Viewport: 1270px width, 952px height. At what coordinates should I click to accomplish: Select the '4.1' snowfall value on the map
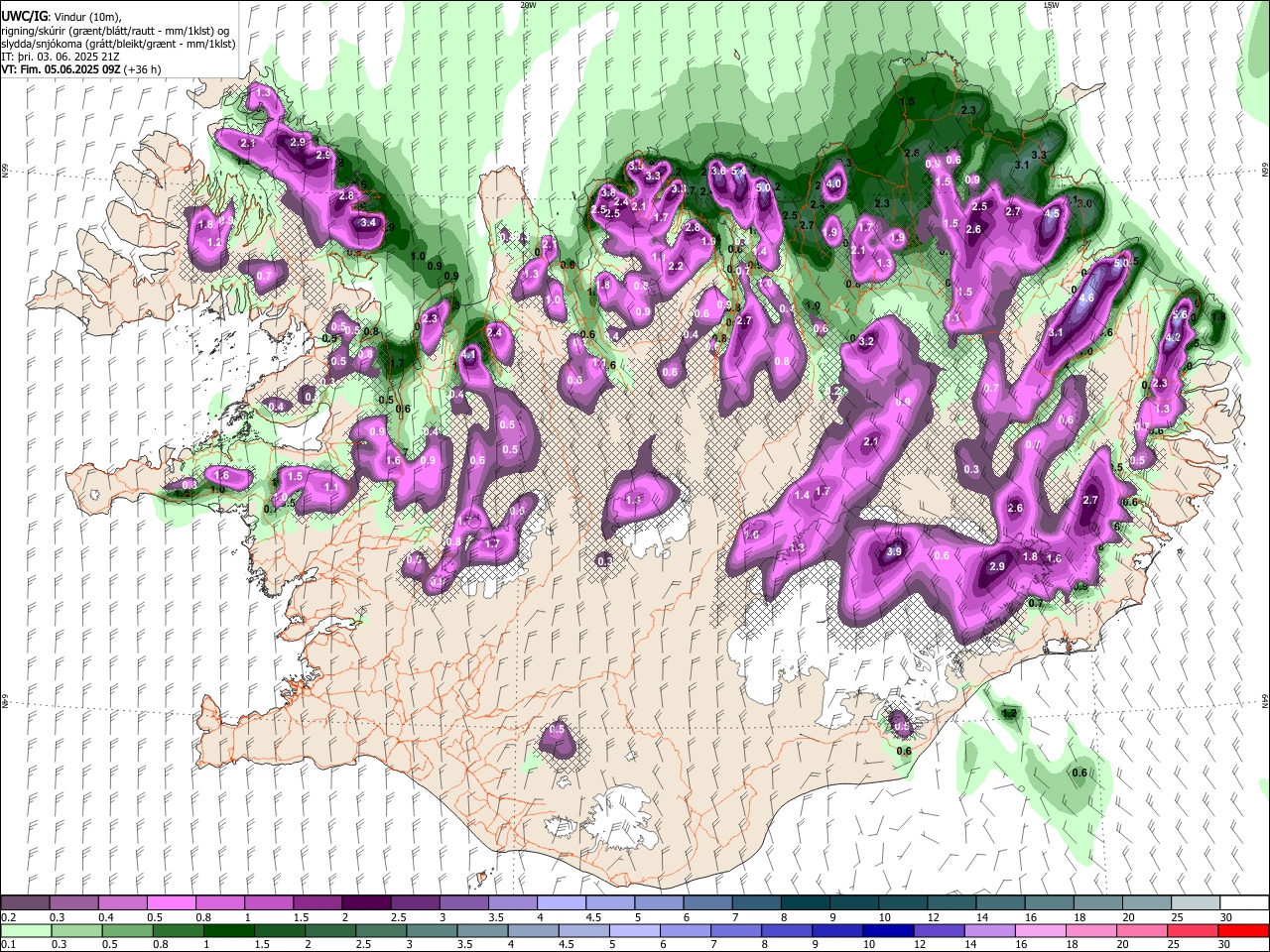click(x=470, y=354)
